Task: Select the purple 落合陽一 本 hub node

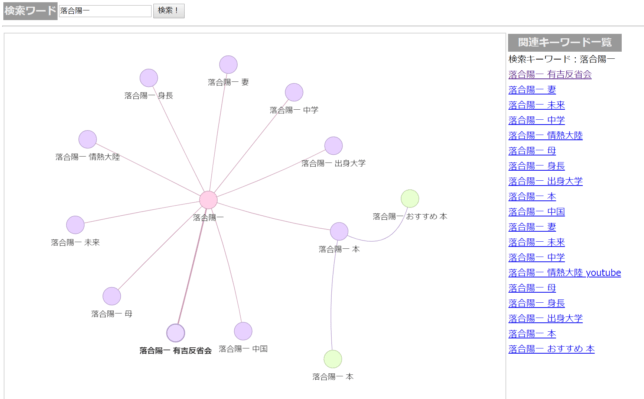Action: point(339,231)
